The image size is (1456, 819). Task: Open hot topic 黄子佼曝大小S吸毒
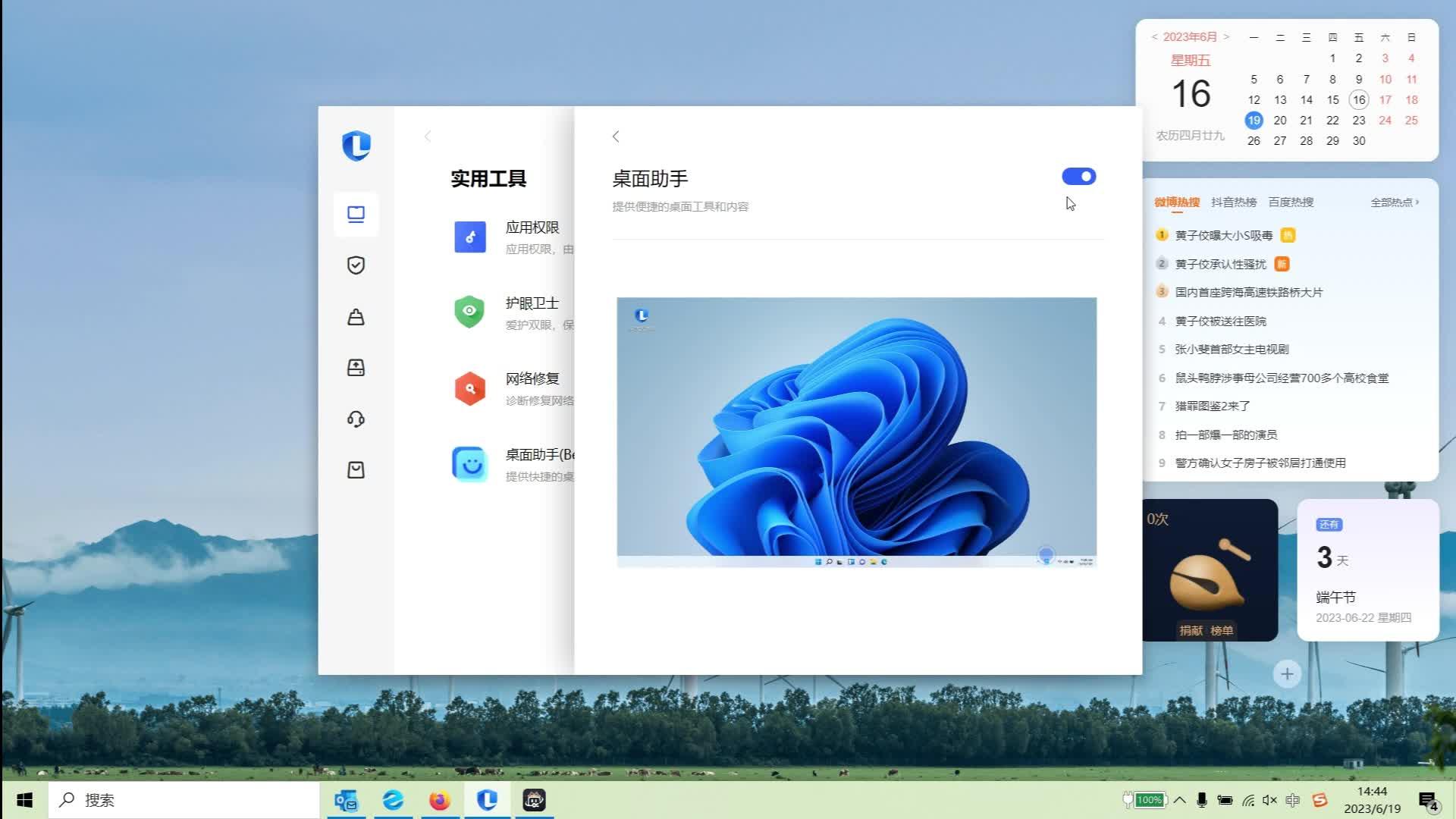[1224, 236]
